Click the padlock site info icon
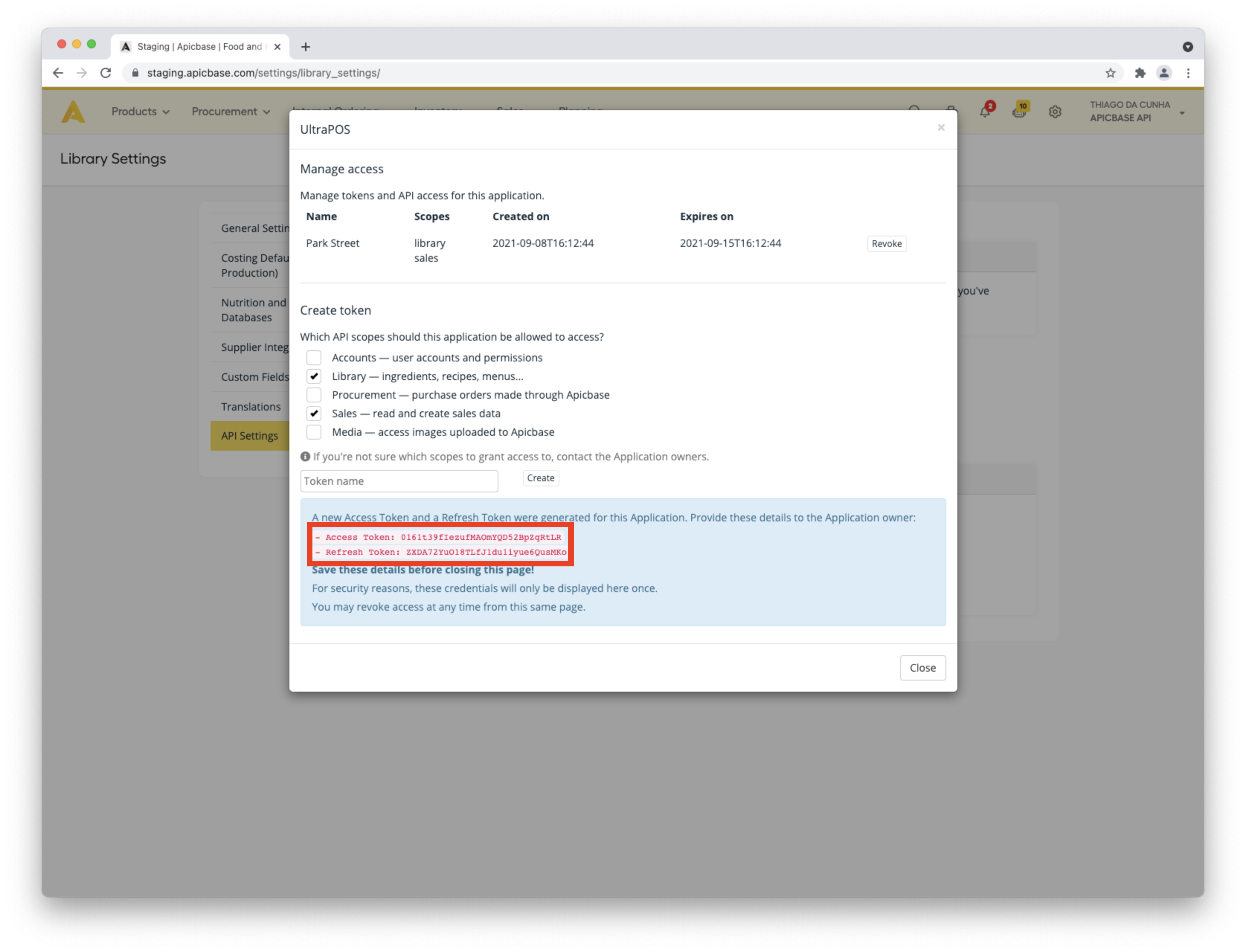The height and width of the screenshot is (952, 1246). click(135, 73)
